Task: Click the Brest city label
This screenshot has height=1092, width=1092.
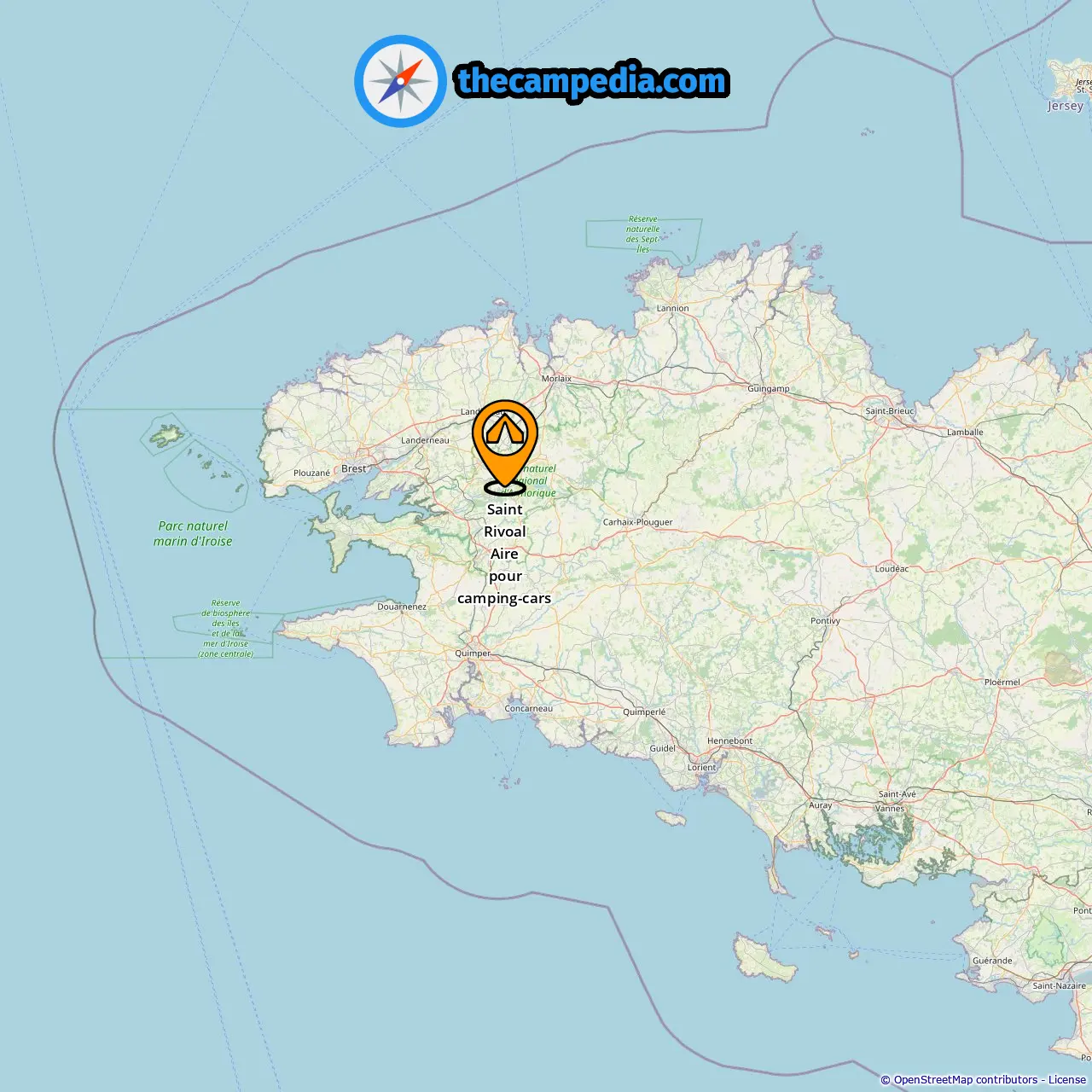Action: pyautogui.click(x=353, y=468)
